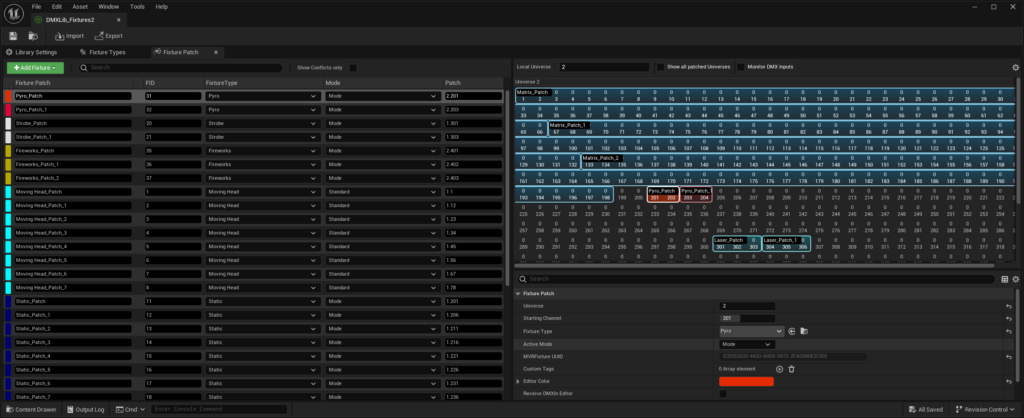Viewport: 1024px width, 418px height.
Task: Browse to Pyro fixture type folder icon
Action: pyautogui.click(x=804, y=331)
